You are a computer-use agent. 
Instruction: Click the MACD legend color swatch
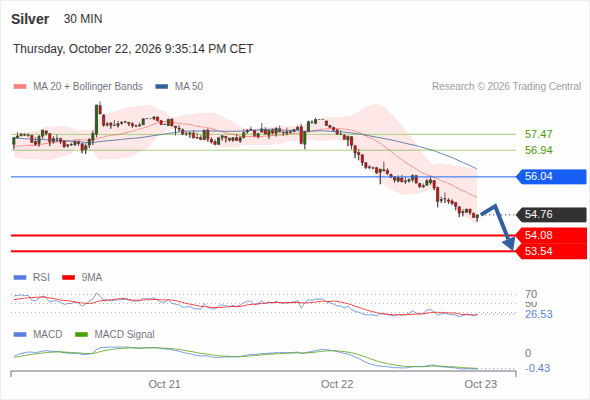(x=20, y=335)
